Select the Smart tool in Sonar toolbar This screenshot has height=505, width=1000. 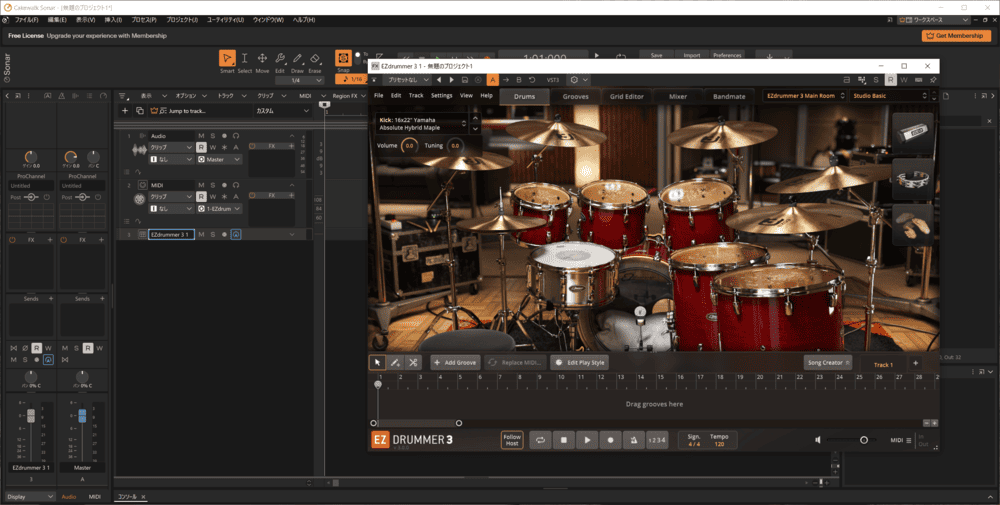(227, 59)
